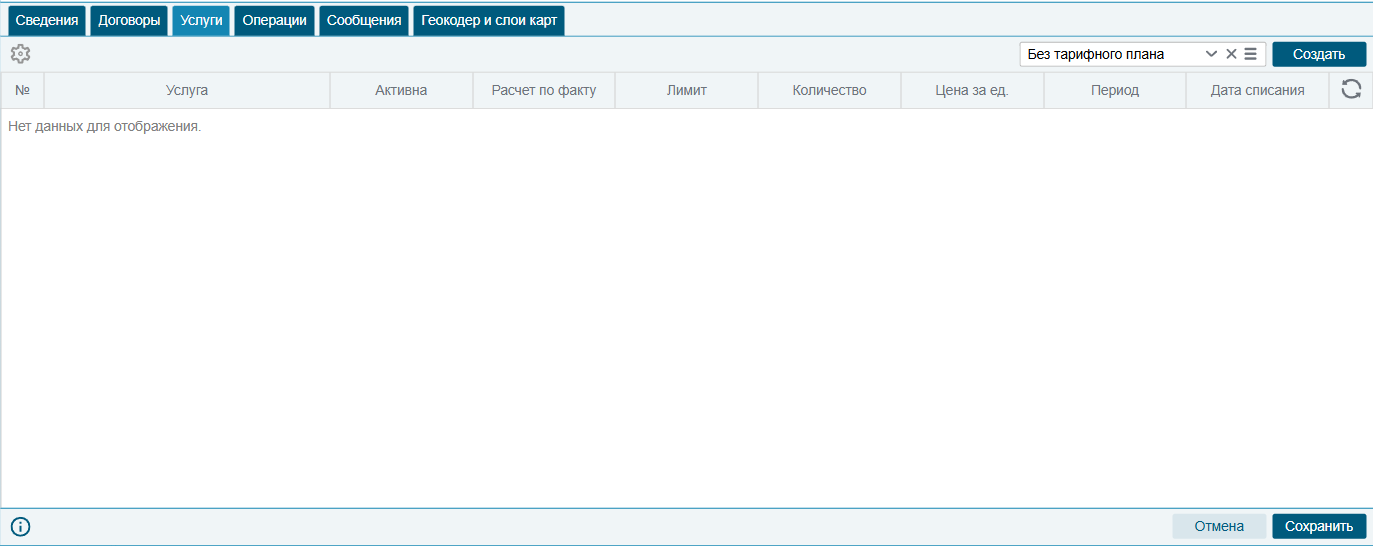
Task: Click the Сохранить button
Action: pos(1318,526)
